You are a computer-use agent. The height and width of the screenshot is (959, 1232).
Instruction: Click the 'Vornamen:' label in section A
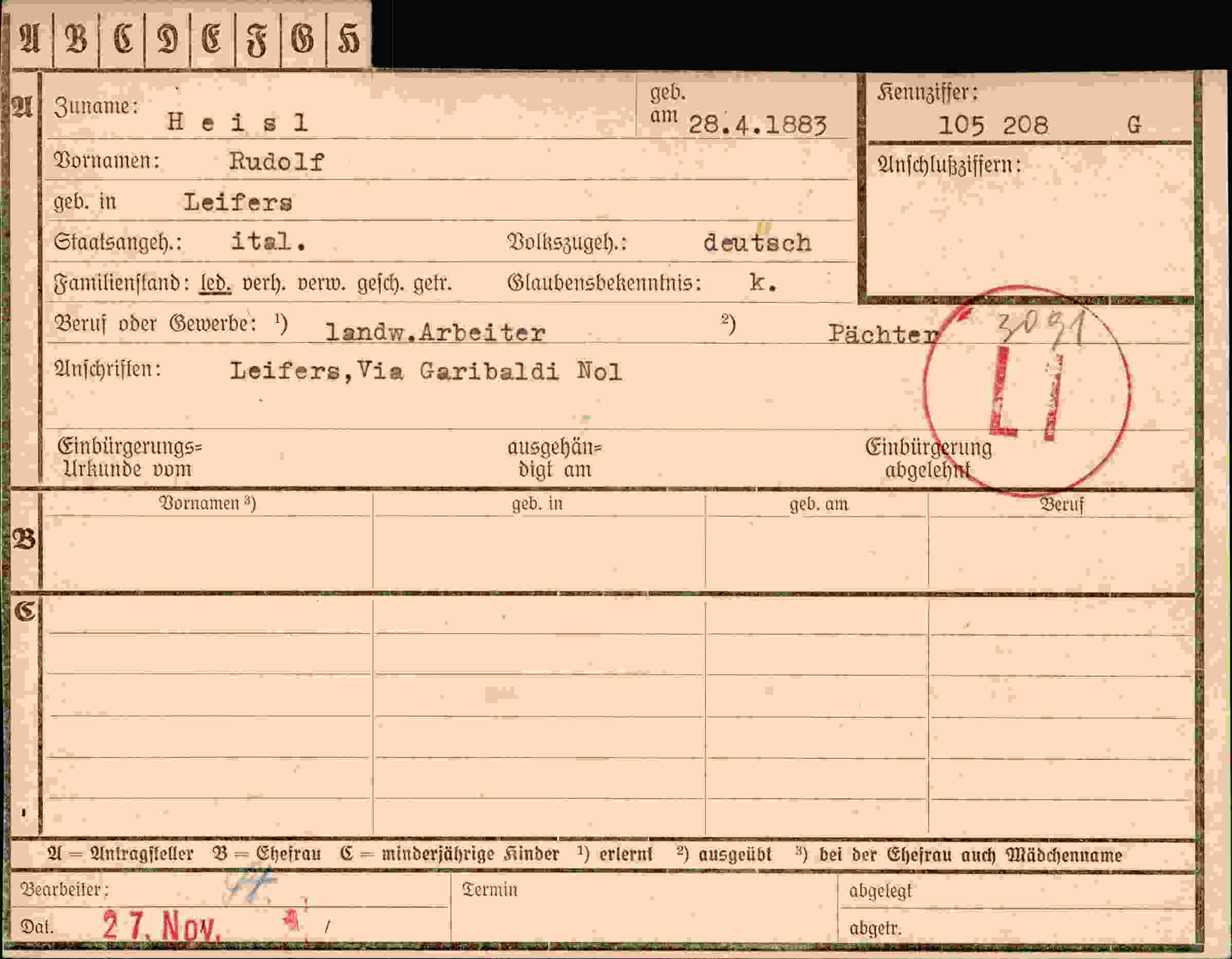(x=106, y=161)
